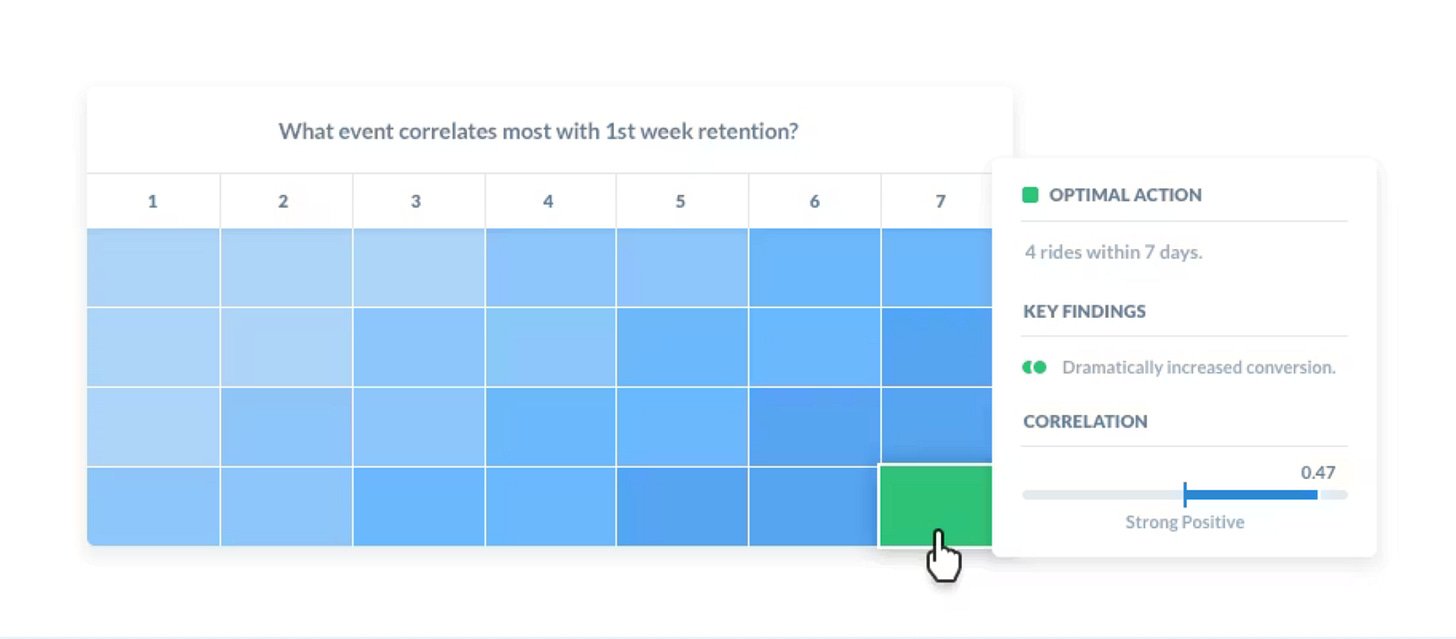Click the chart title about 1st week retention
Viewport: 1456px width, 639px height.
pyautogui.click(x=538, y=131)
